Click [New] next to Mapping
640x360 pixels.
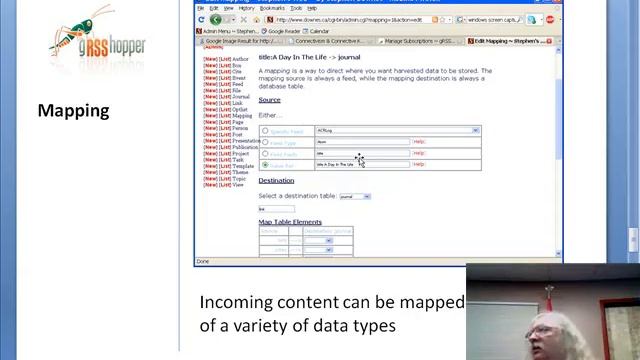(211, 116)
